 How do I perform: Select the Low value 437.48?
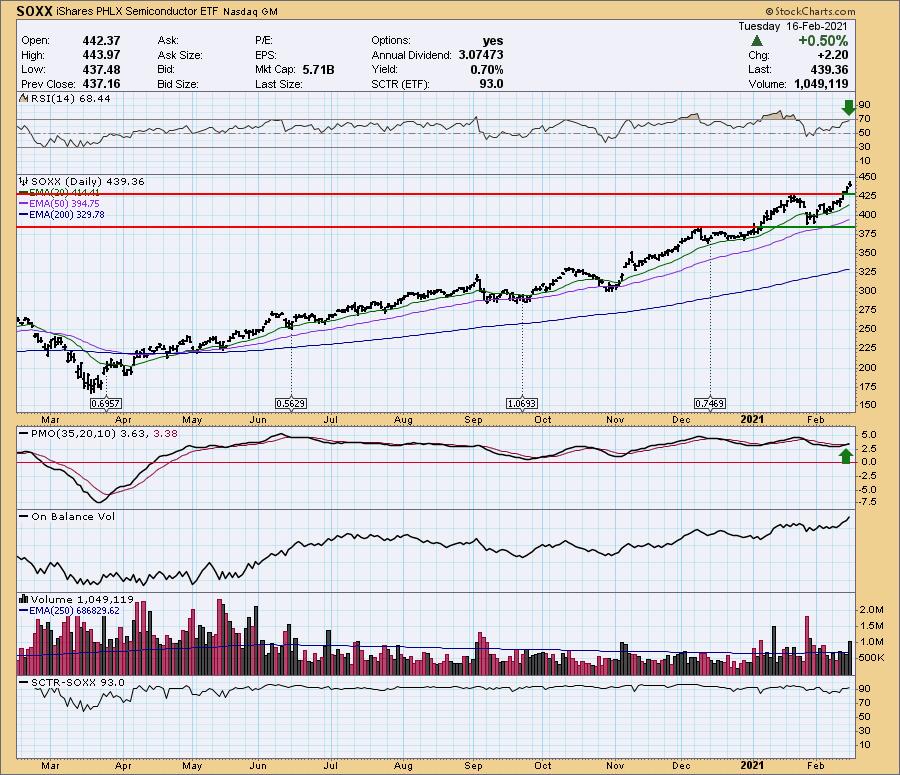[102, 69]
